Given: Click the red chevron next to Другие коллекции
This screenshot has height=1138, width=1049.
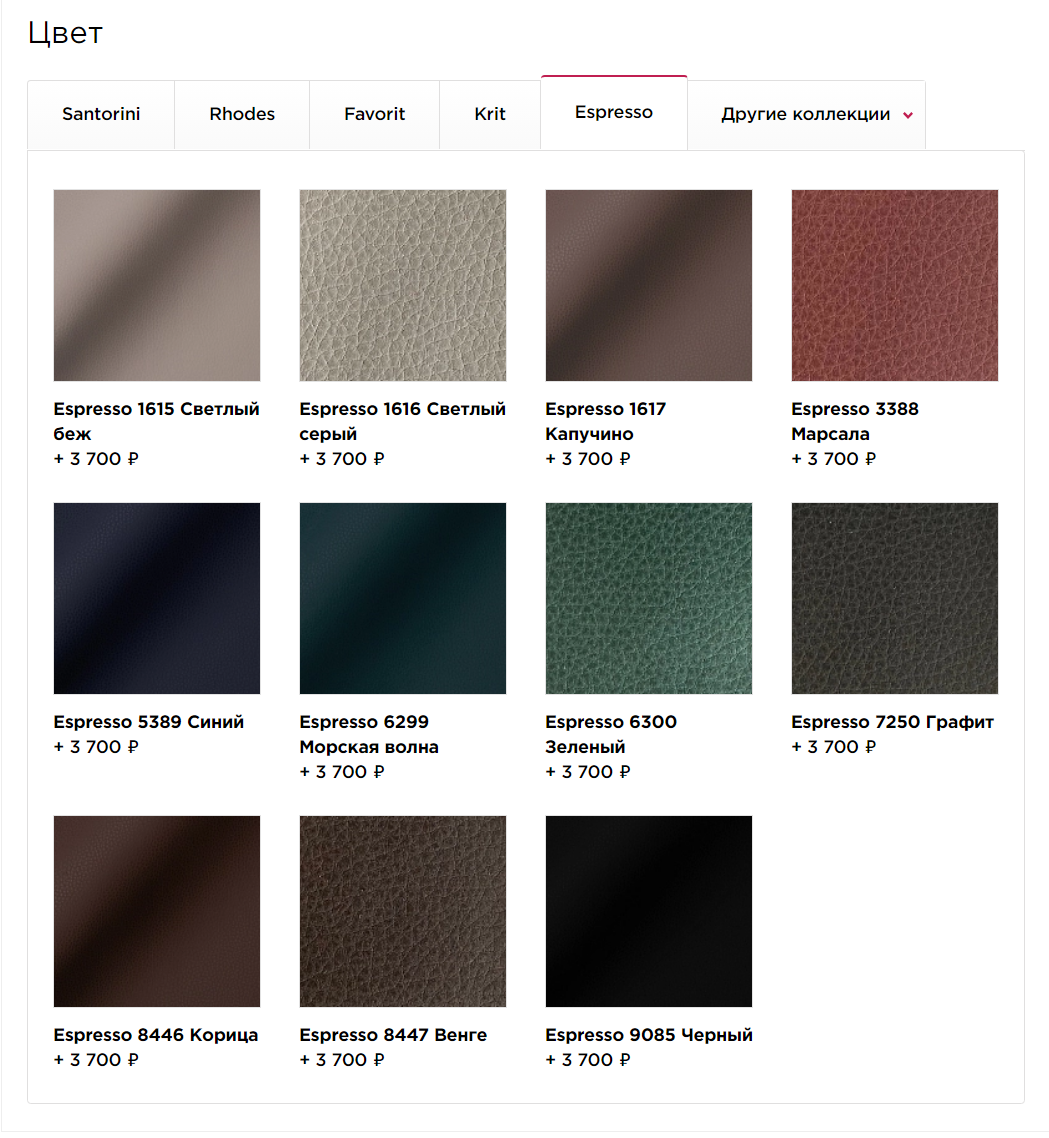Looking at the screenshot, I should [x=907, y=115].
